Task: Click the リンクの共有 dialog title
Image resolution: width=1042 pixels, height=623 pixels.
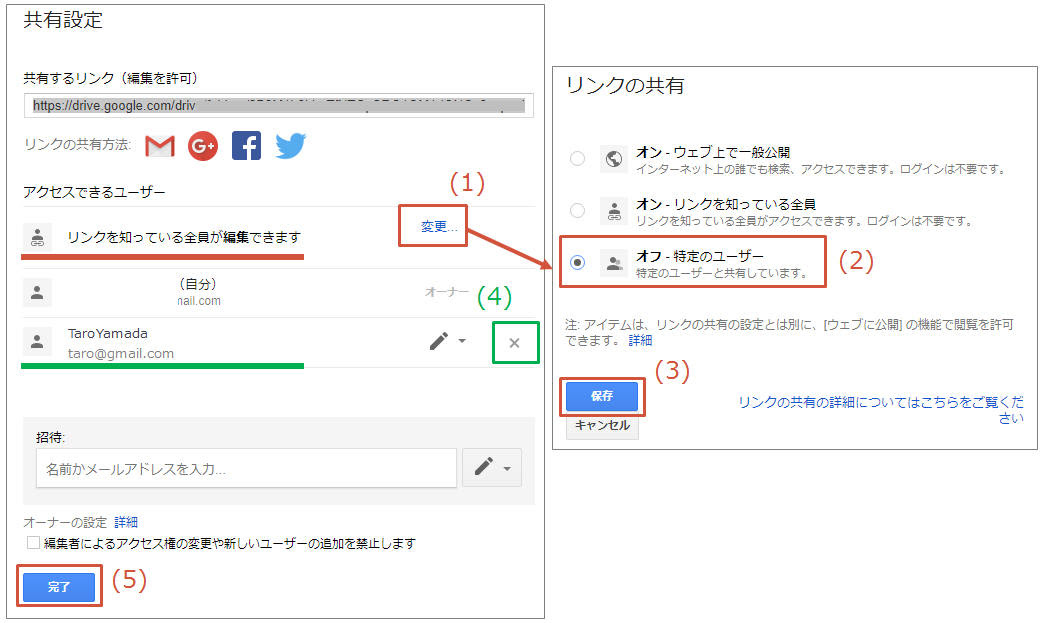Action: (625, 86)
